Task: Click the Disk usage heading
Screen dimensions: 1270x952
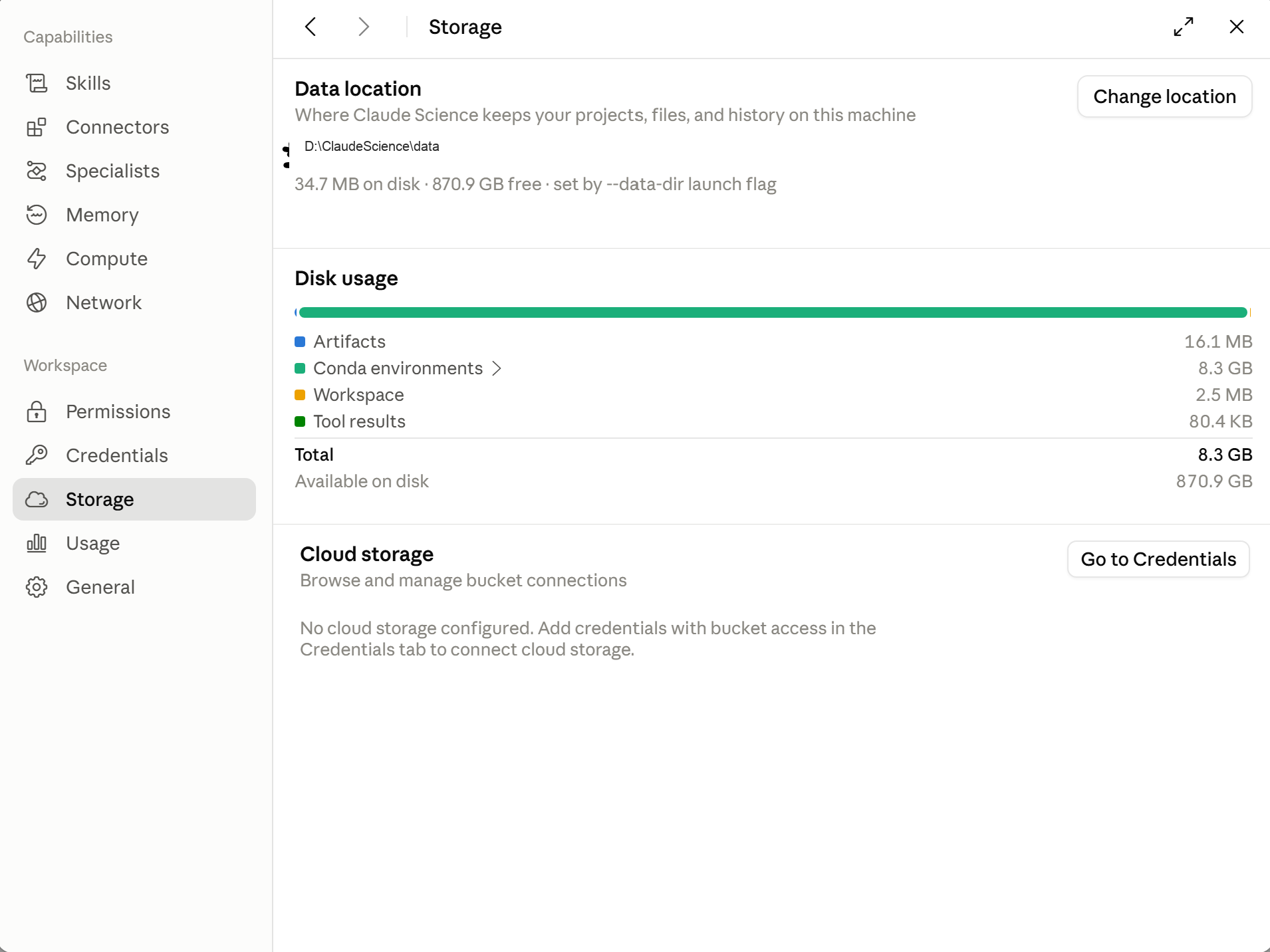Action: pos(346,279)
